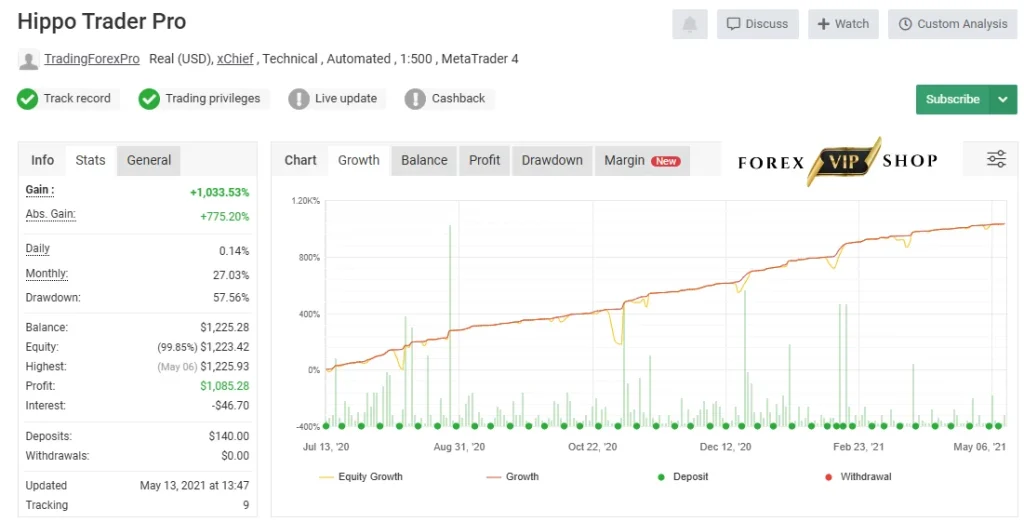Image resolution: width=1024 pixels, height=522 pixels.
Task: Click the Forex VIP Shop logo
Action: coord(838,161)
